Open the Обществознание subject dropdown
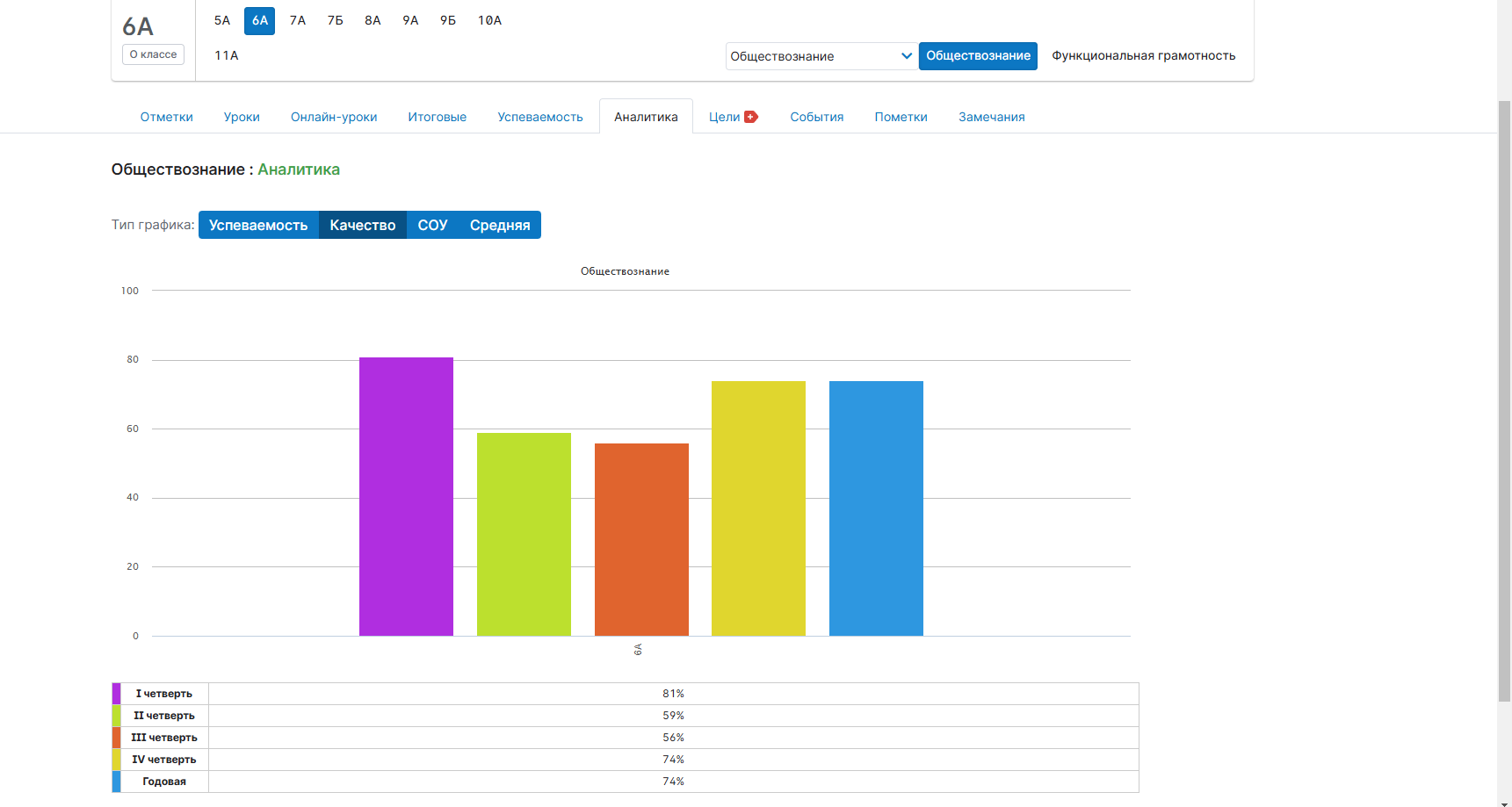The image size is (1512, 807). click(821, 56)
